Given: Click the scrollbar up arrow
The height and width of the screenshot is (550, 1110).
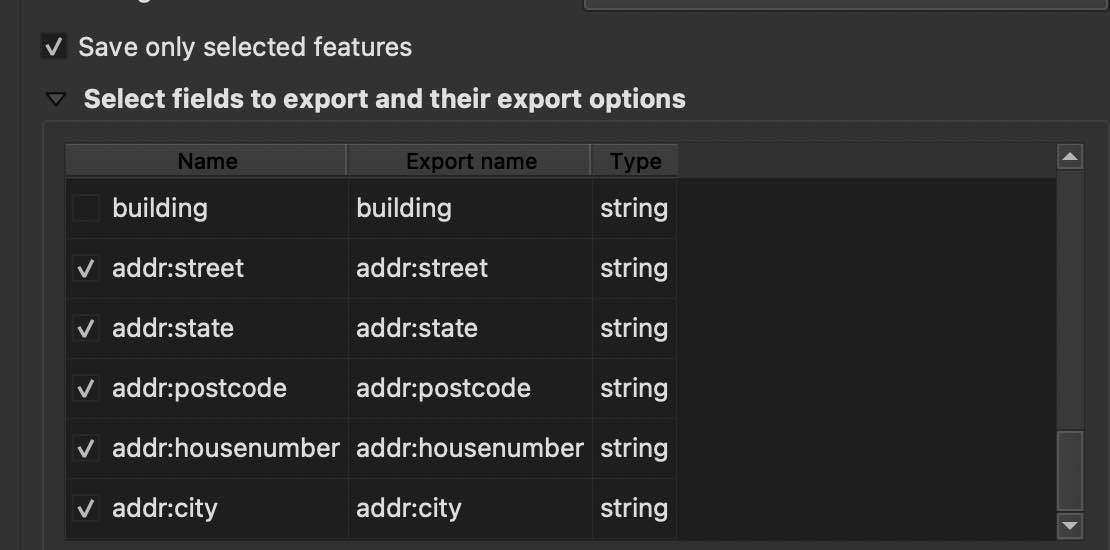Looking at the screenshot, I should 1070,158.
